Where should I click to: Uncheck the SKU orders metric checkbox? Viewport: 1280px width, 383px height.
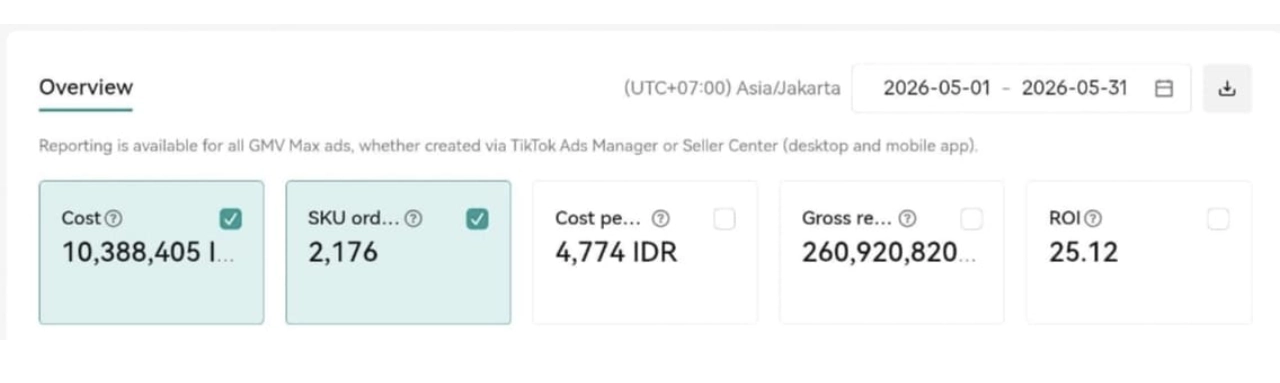(477, 219)
